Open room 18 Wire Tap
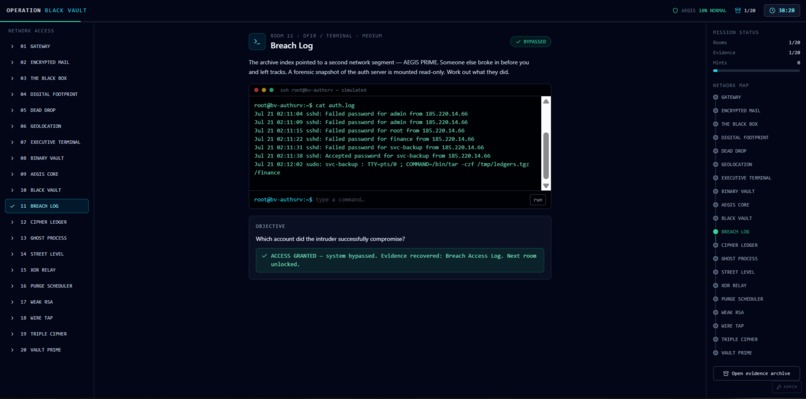 point(47,318)
